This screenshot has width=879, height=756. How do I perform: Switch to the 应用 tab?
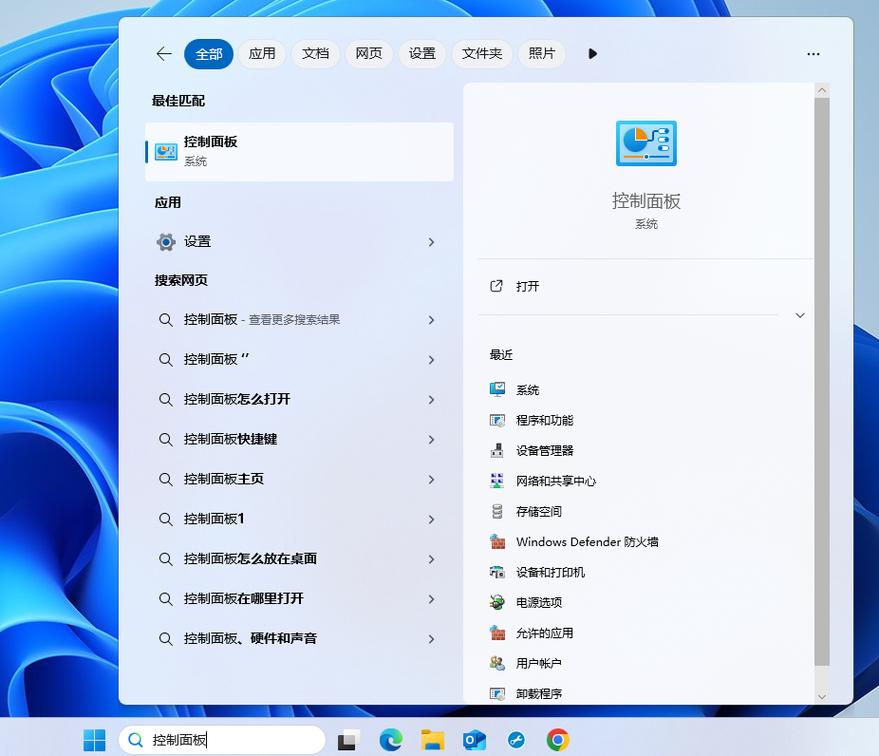click(261, 54)
